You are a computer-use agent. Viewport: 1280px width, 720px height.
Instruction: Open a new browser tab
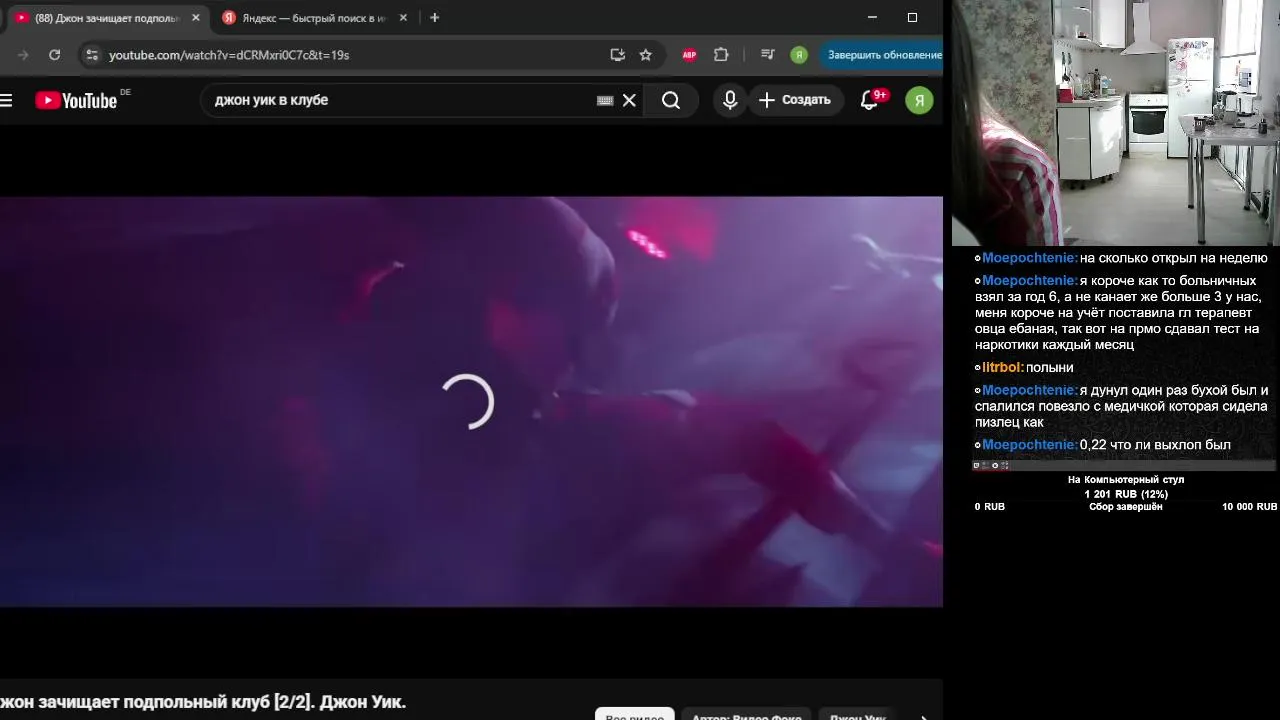(x=434, y=18)
